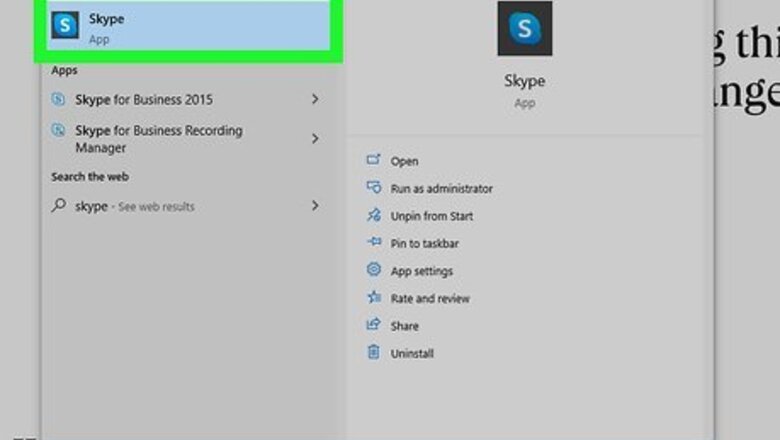Click the large Skype logo in details pane
This screenshot has width=780, height=440.
click(524, 28)
